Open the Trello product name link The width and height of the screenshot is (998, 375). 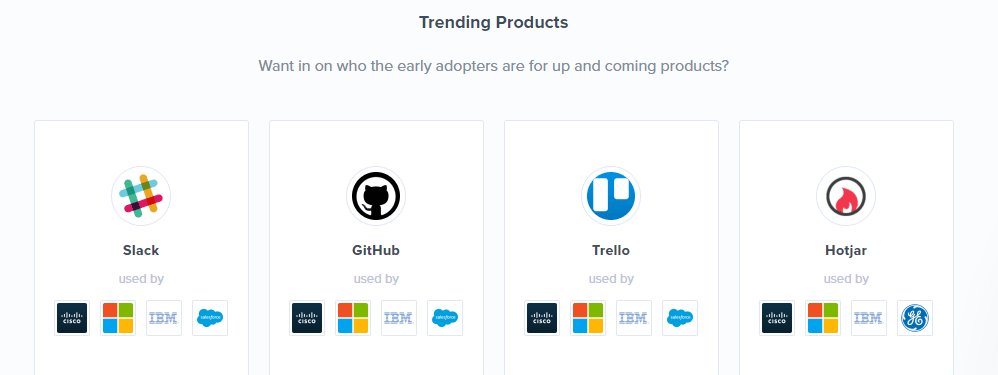[611, 250]
